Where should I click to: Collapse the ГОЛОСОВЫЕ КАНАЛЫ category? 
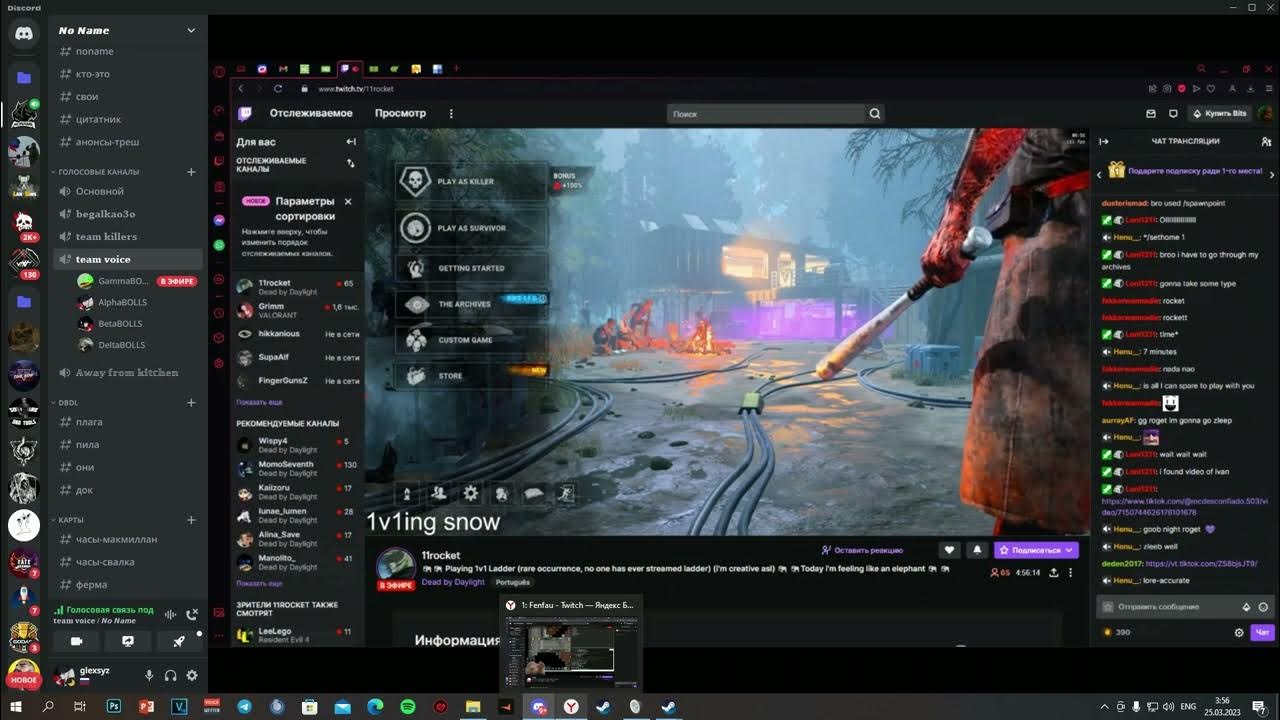[x=98, y=172]
